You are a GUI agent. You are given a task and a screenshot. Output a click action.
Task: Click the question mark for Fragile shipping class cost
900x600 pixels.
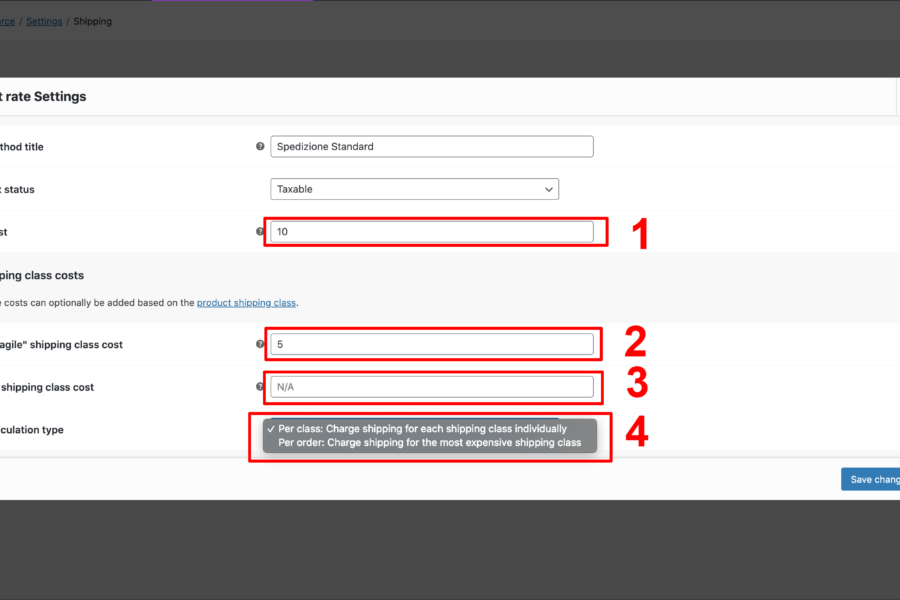click(x=260, y=343)
